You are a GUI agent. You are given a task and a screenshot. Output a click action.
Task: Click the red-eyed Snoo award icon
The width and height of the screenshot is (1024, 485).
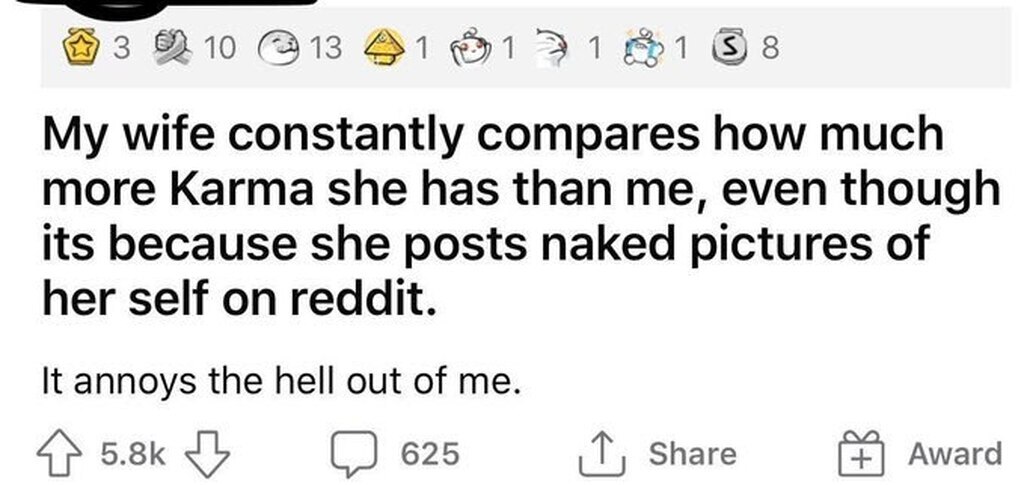472,45
